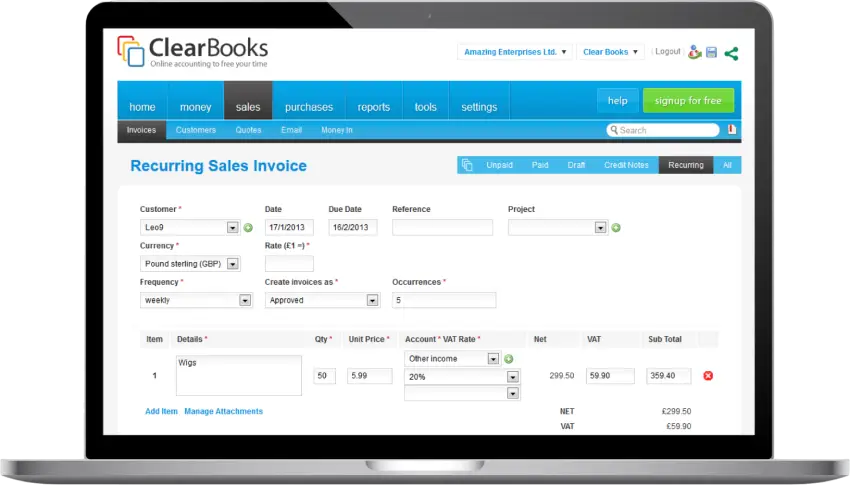Image resolution: width=850 pixels, height=485 pixels.
Task: Click the signup for free button
Action: pyautogui.click(x=688, y=101)
